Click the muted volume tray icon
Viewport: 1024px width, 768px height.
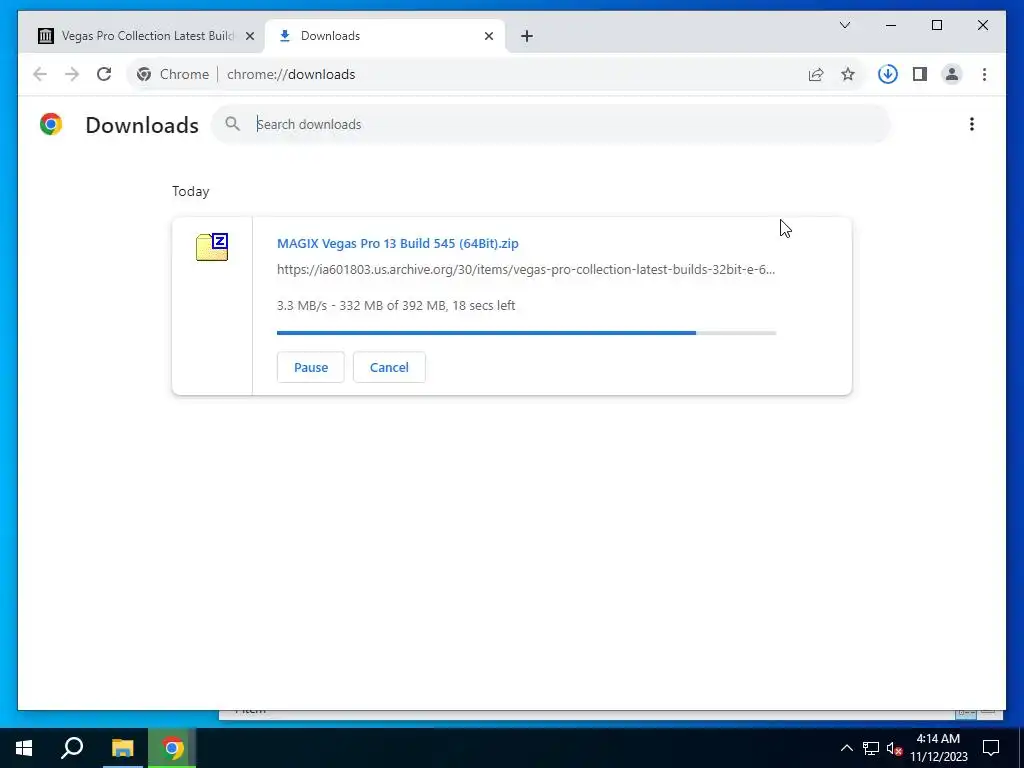click(894, 748)
